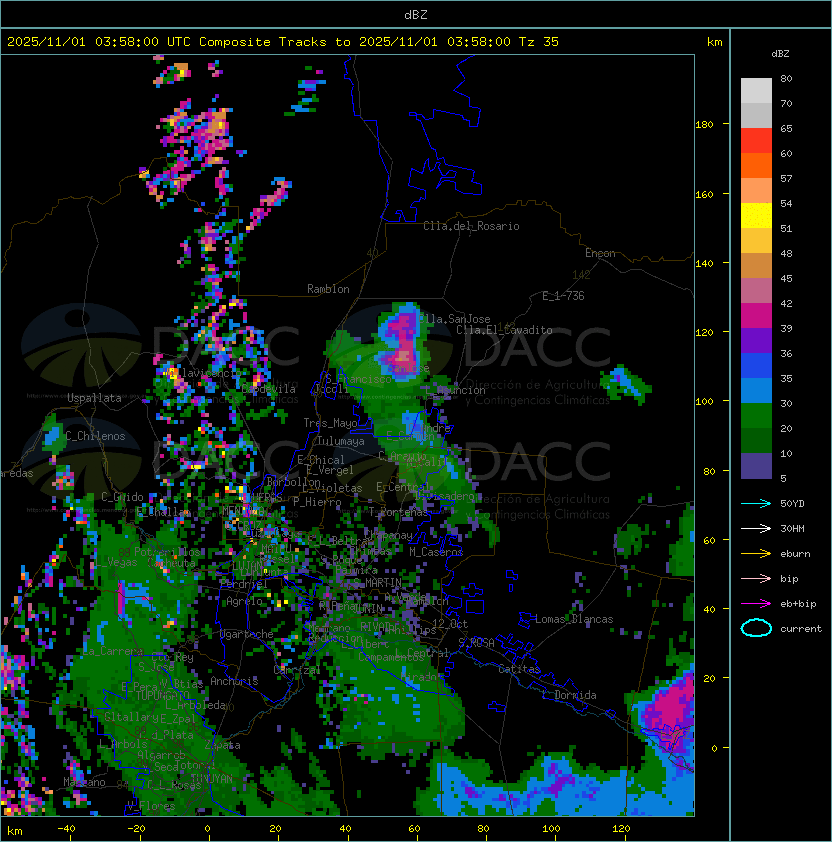Click the 'La_Carrera' map label
The width and height of the screenshot is (832, 842).
tap(113, 651)
